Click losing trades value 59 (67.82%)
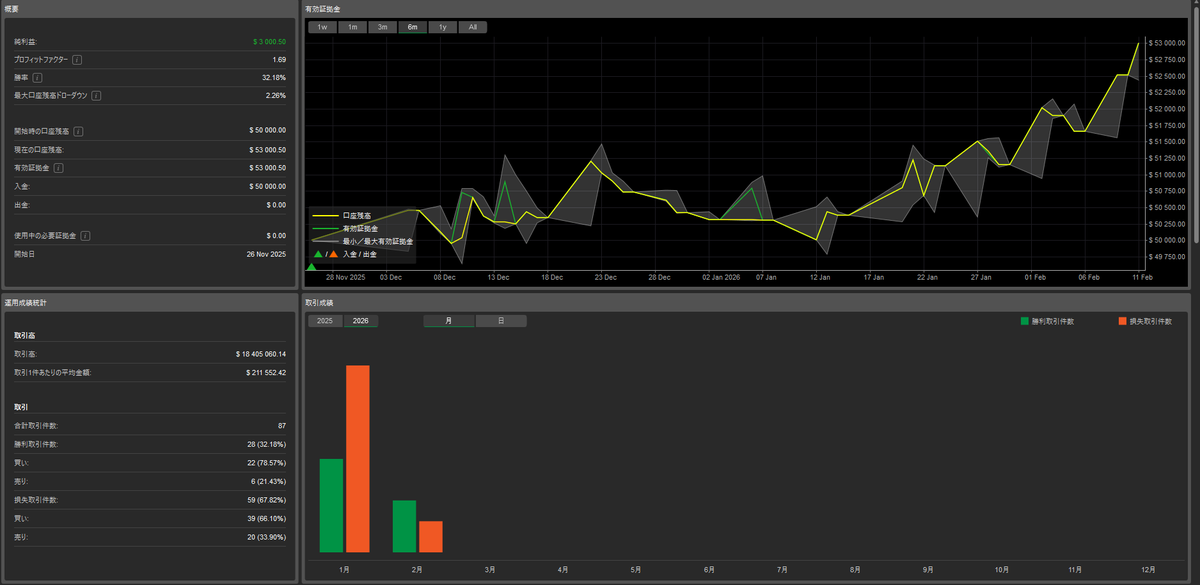 click(x=267, y=499)
